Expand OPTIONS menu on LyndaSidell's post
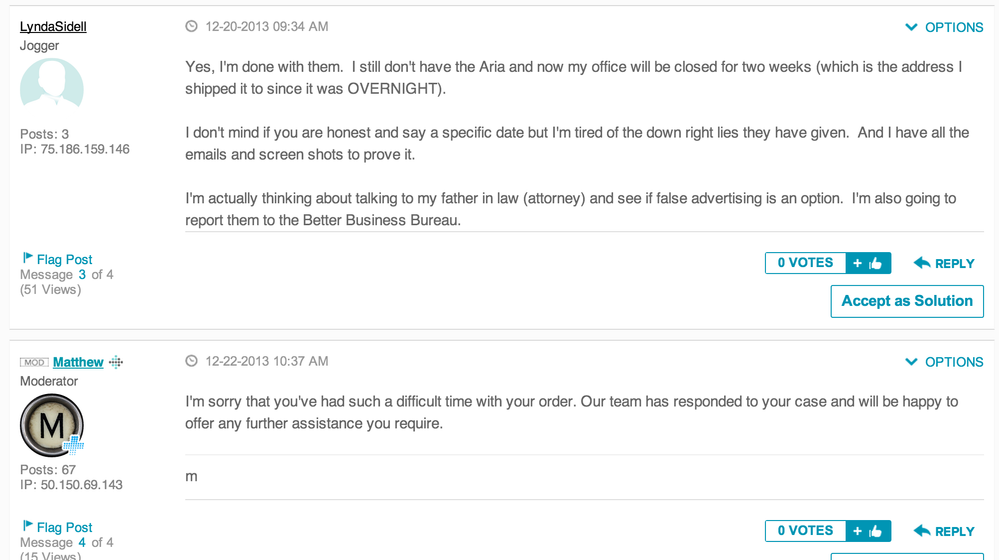999x560 pixels. [x=944, y=27]
